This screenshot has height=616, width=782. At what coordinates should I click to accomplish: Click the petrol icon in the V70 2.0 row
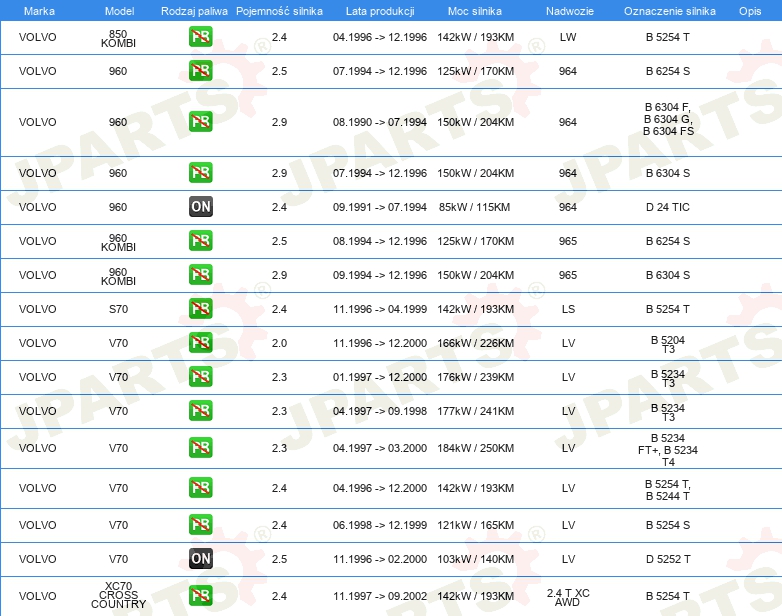[x=200, y=343]
